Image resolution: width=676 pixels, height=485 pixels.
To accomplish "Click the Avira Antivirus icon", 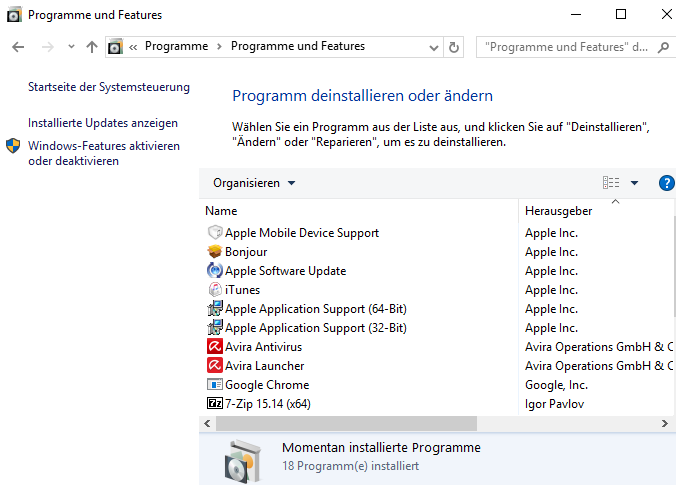I will [215, 346].
